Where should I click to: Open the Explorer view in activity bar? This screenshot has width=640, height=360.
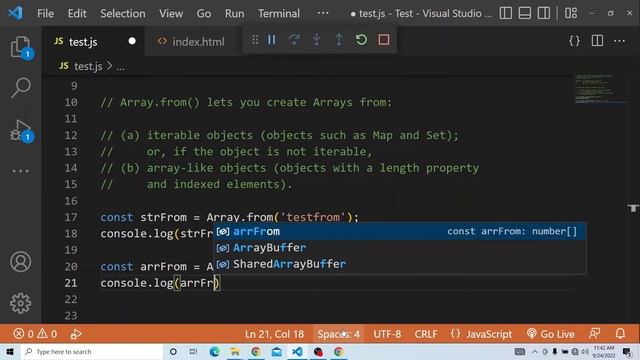(20, 47)
